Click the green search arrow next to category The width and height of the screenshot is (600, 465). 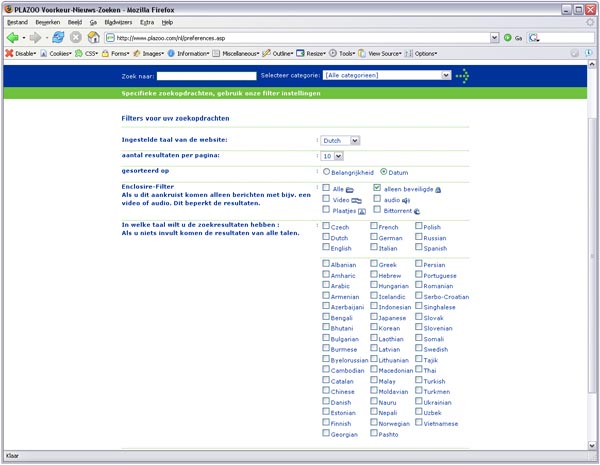(x=462, y=75)
